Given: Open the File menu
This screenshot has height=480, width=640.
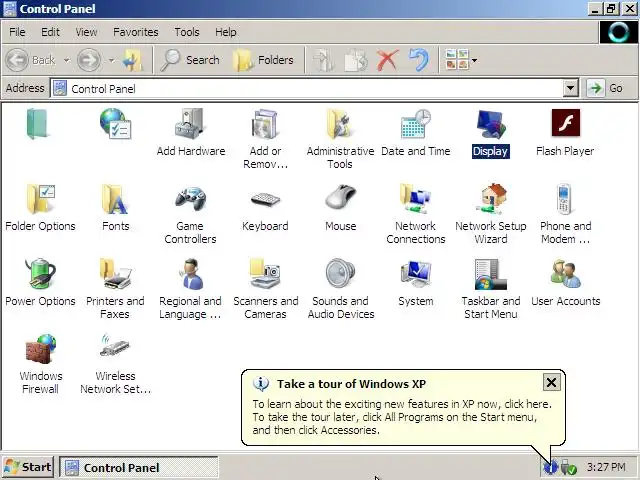Looking at the screenshot, I should pyautogui.click(x=17, y=32).
